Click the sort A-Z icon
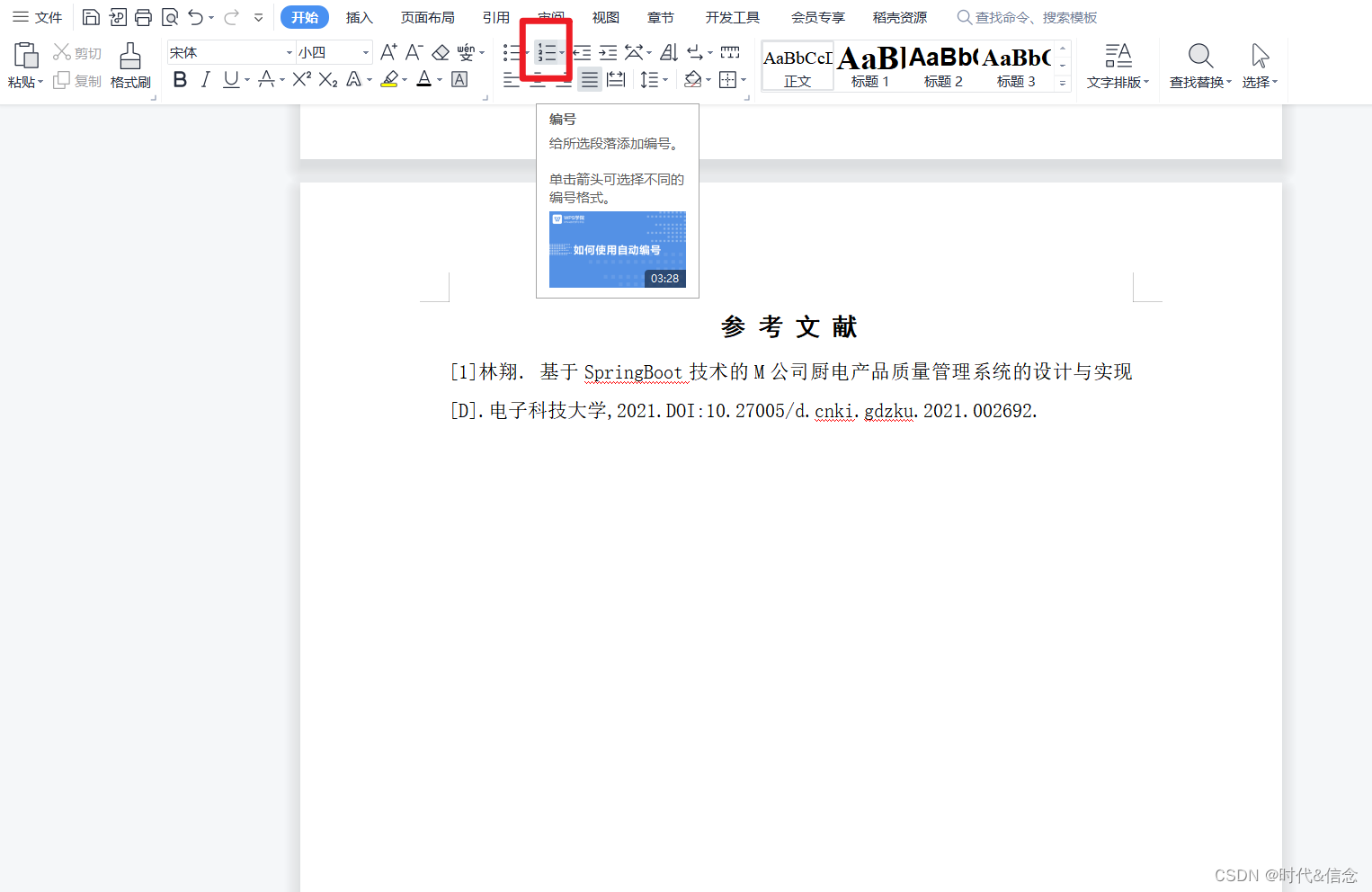The image size is (1372, 892). [x=669, y=53]
